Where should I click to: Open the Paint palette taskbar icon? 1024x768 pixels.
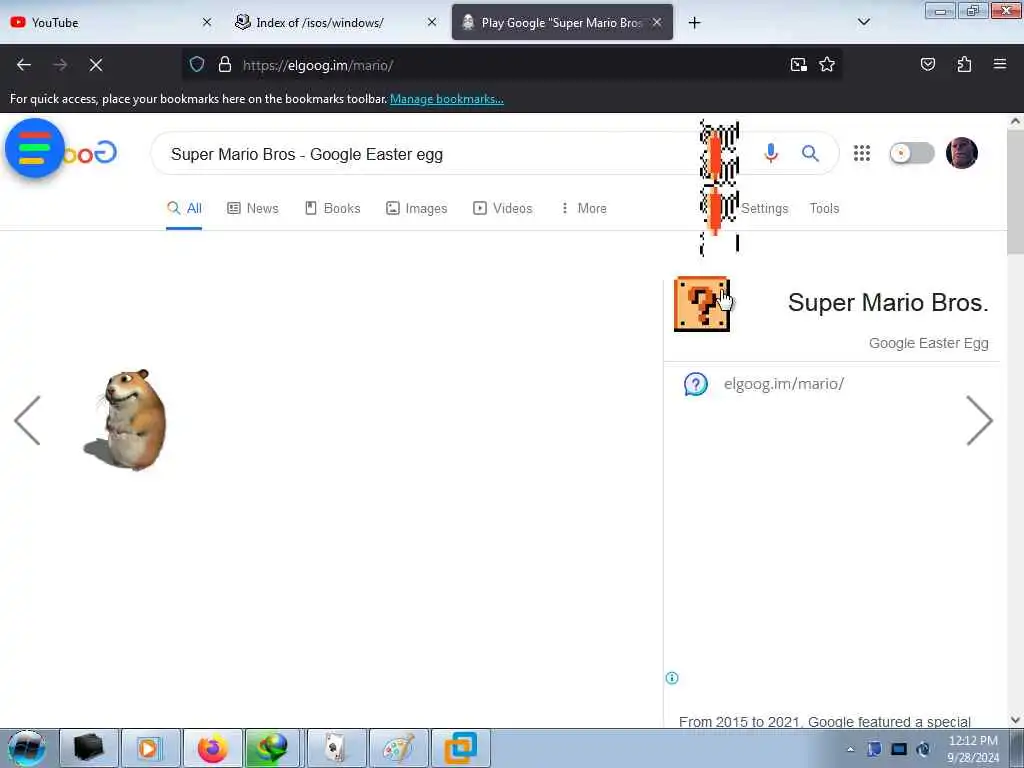(x=398, y=748)
